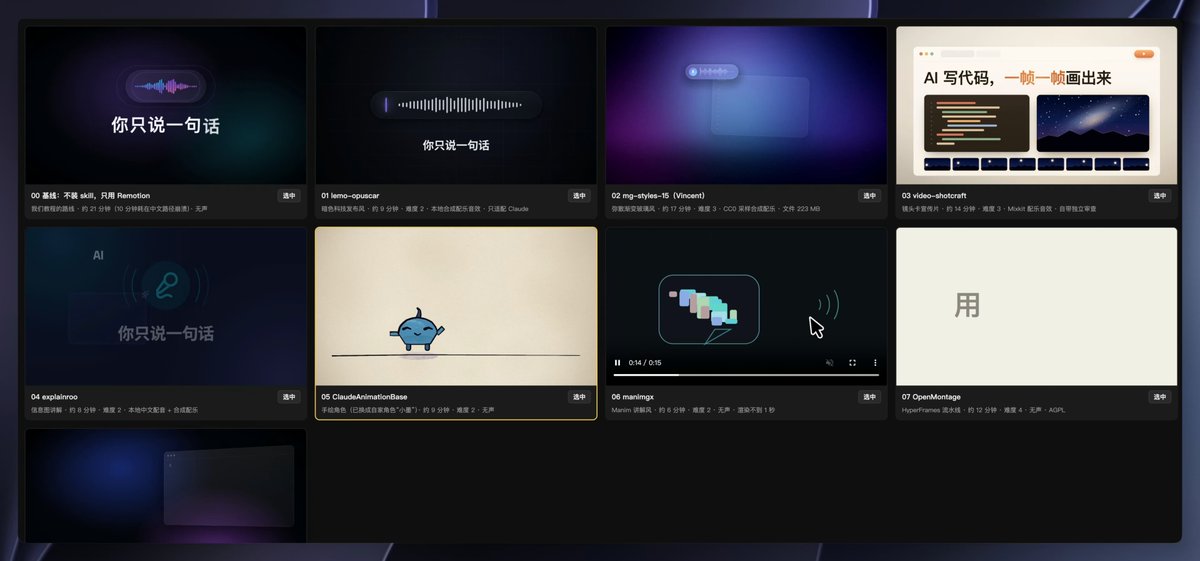The width and height of the screenshot is (1200, 561).
Task: Open fullscreen for the manimgx video
Action: pos(853,362)
